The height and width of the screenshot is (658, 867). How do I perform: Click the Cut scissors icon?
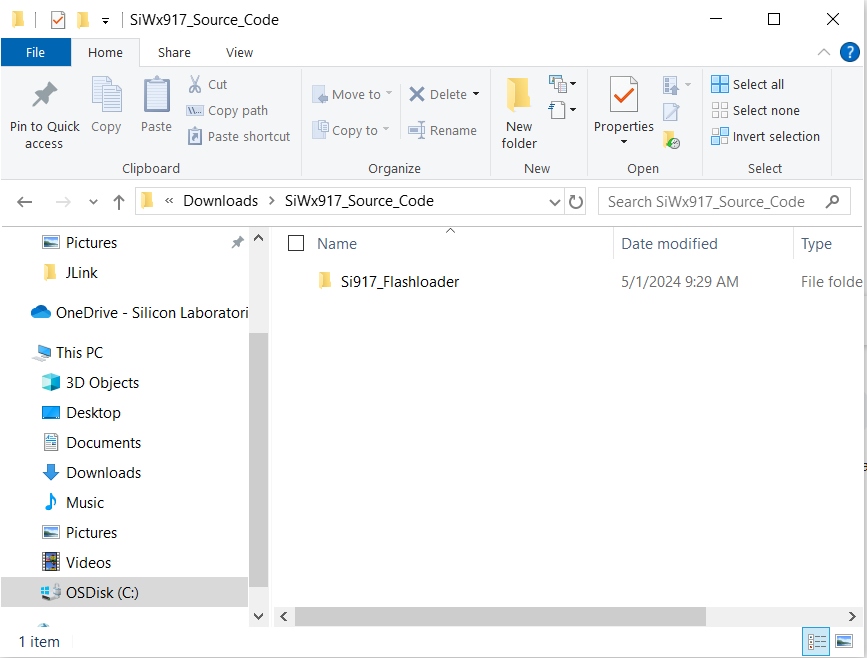[x=195, y=84]
